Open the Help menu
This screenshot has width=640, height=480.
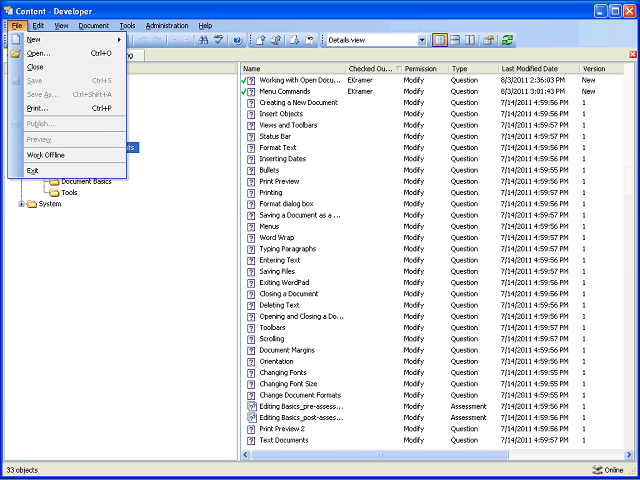pos(205,26)
